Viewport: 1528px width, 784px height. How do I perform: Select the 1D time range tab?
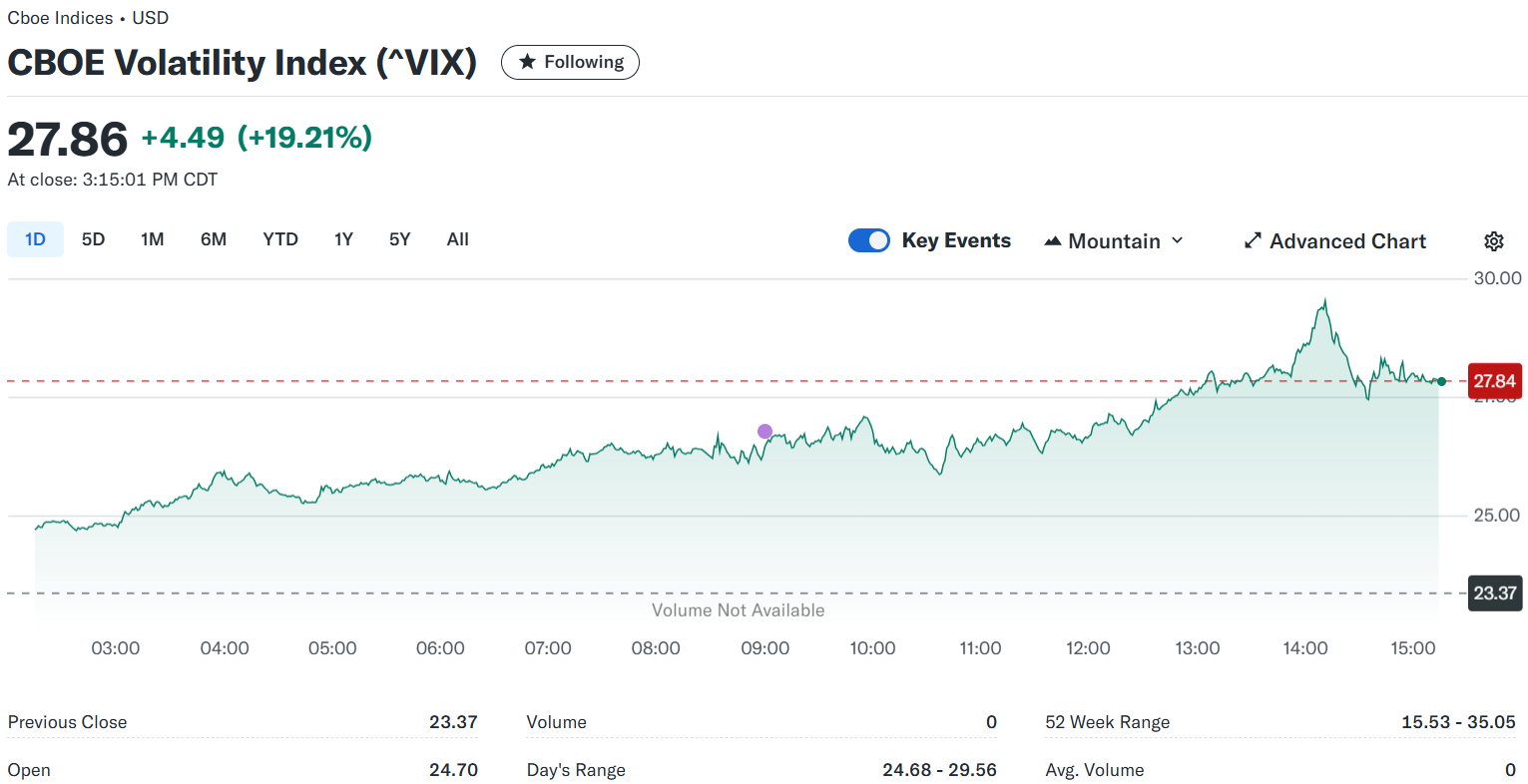tap(35, 239)
